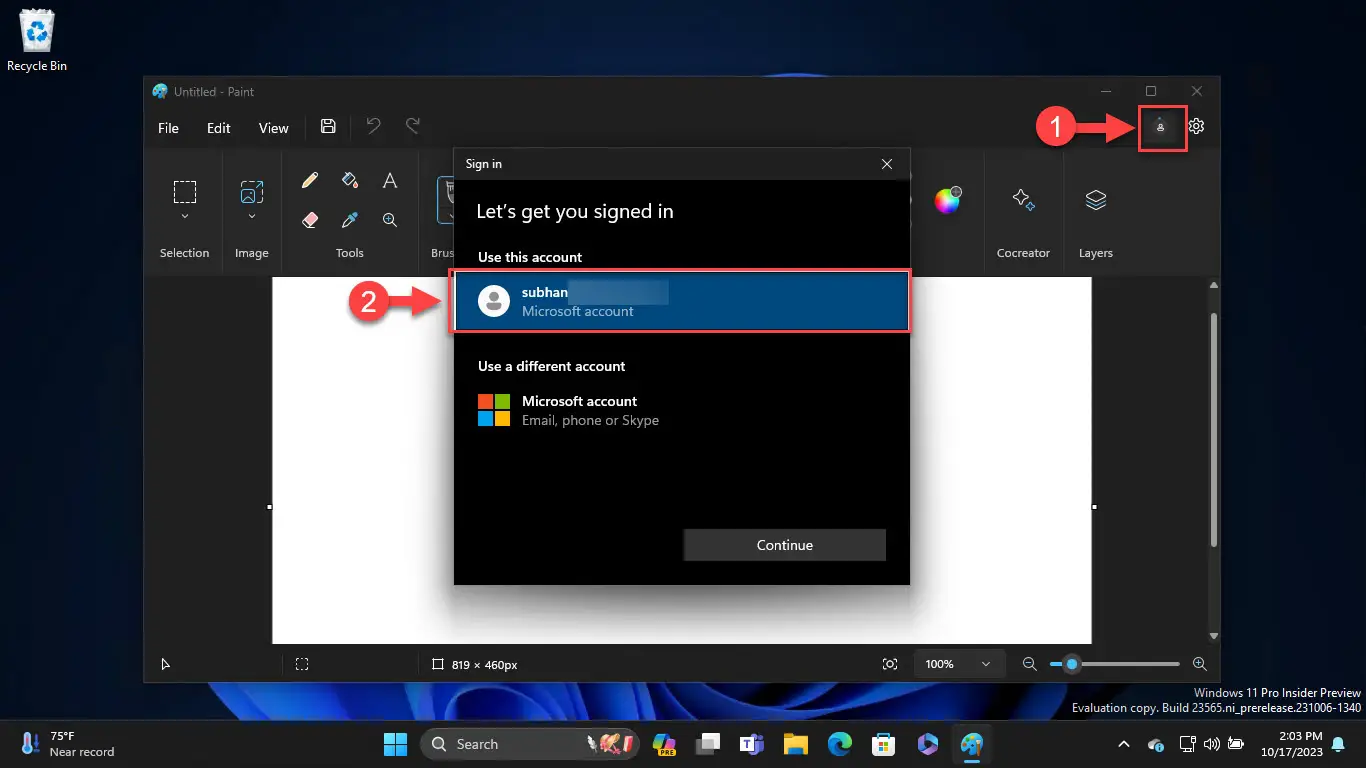Click the cursor position icon in status bar
The height and width of the screenshot is (768, 1366).
tap(166, 664)
